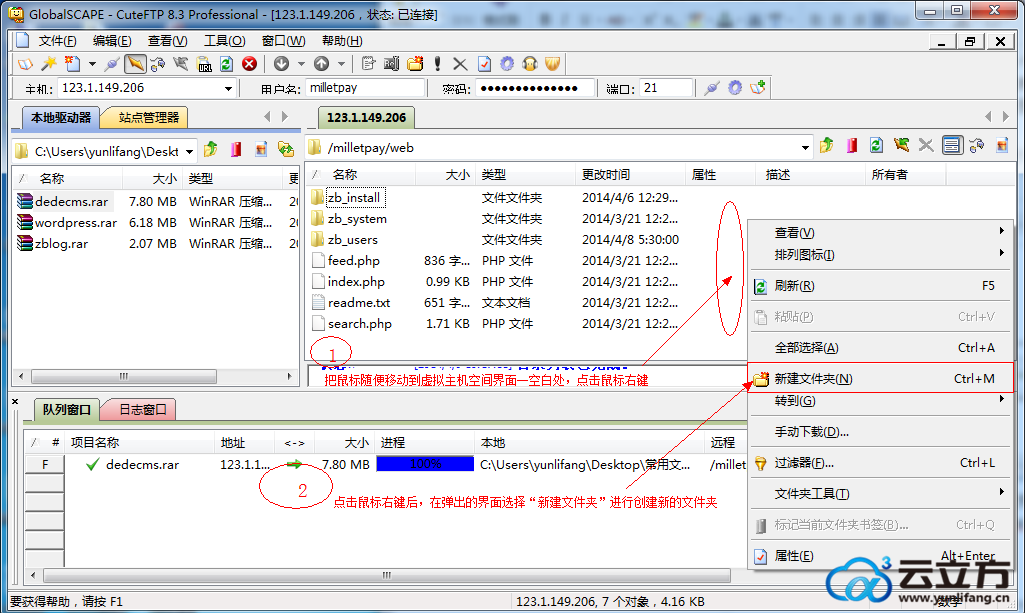Click the dedecms.rar 100% progress bar
Image resolution: width=1025 pixels, height=613 pixels.
click(425, 464)
